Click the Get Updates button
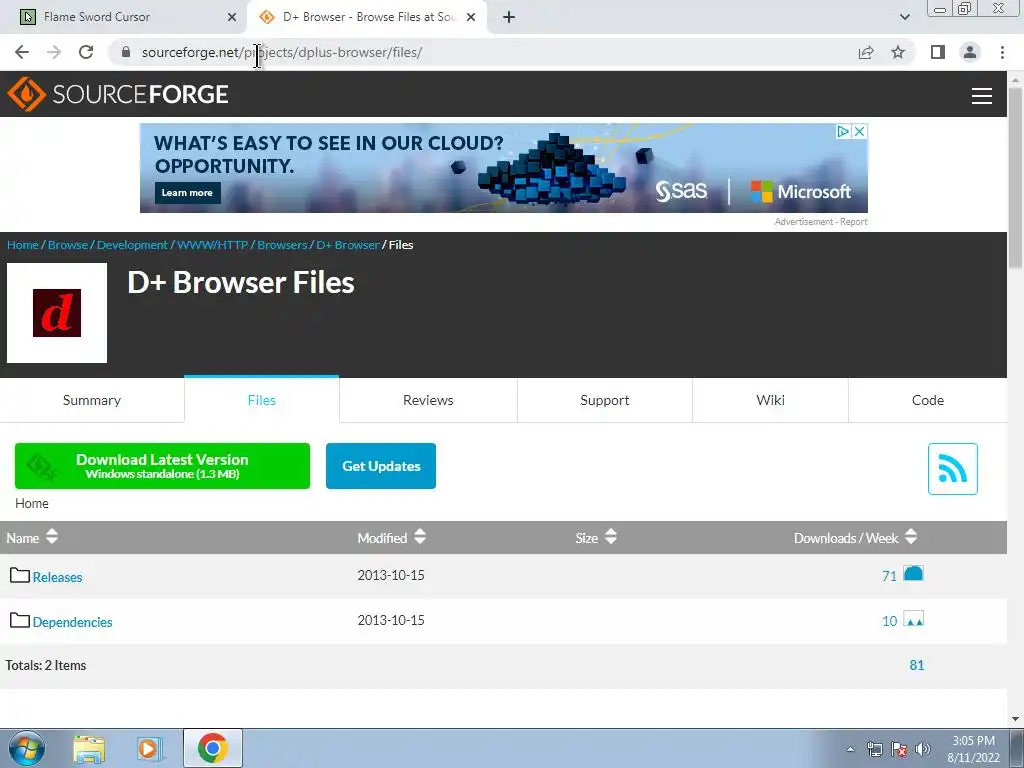 click(381, 466)
